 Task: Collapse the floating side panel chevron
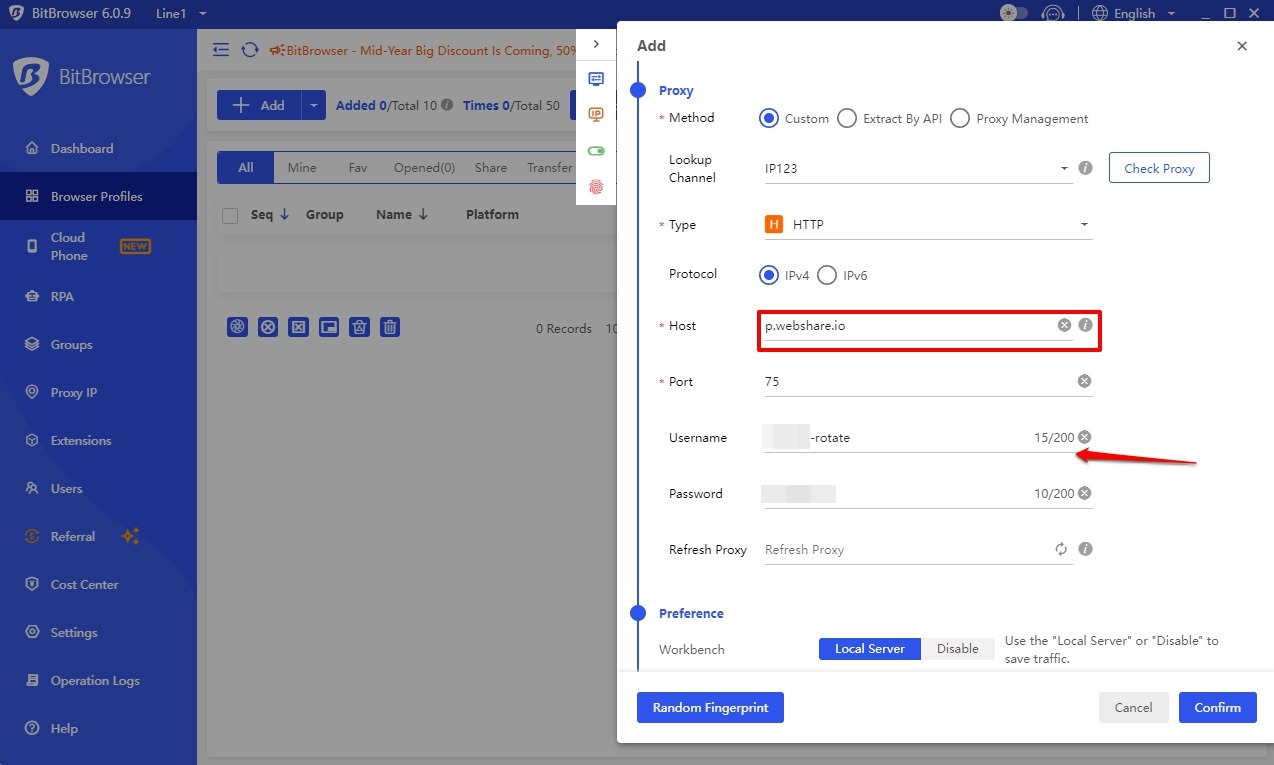coord(596,44)
